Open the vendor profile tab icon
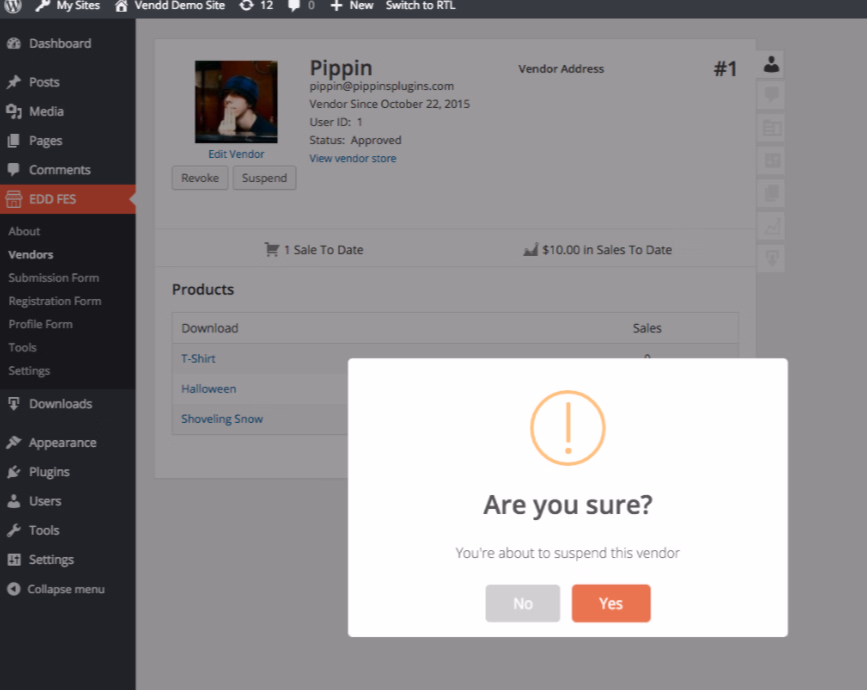 click(x=771, y=66)
